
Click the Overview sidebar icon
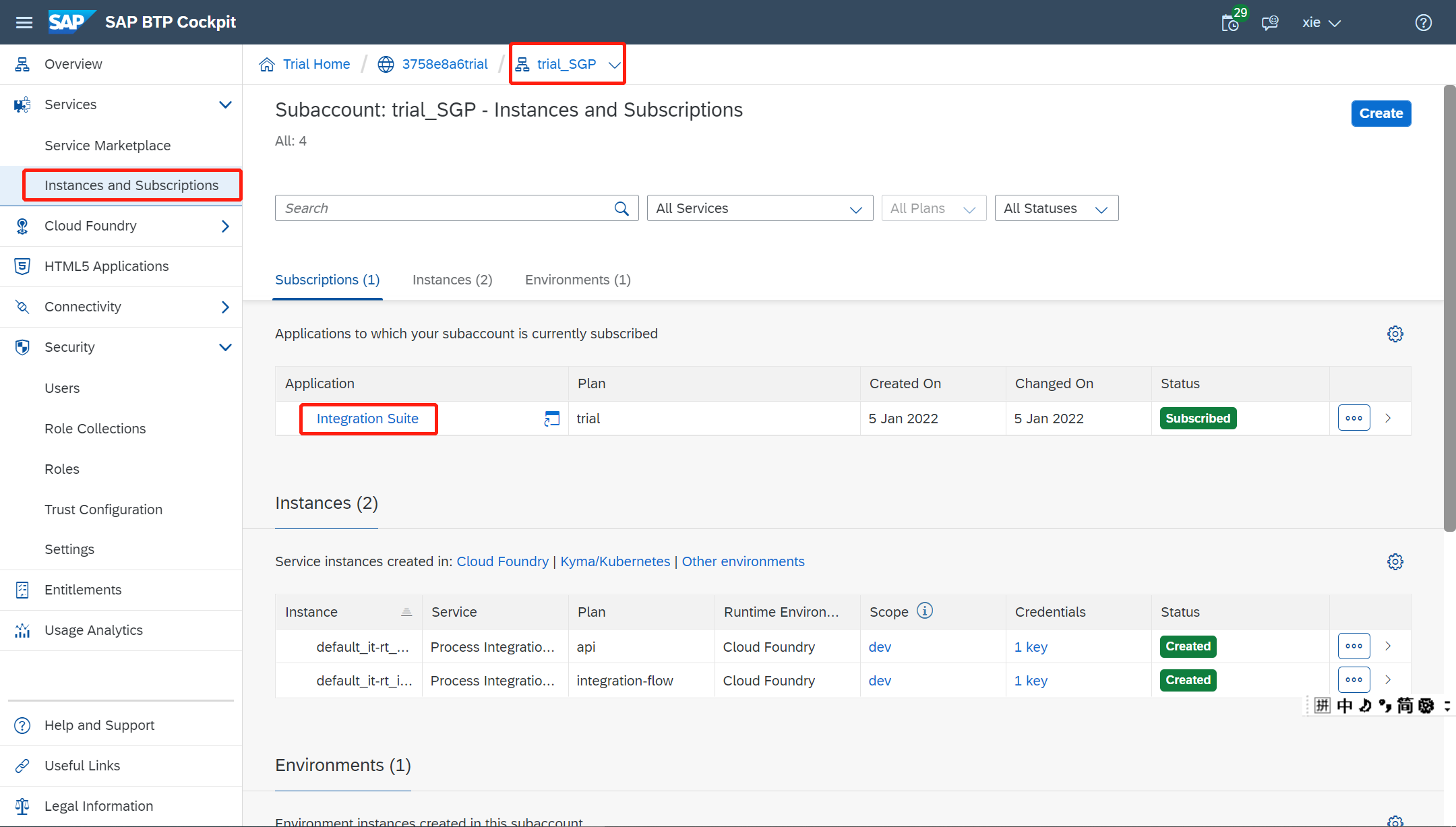22,64
